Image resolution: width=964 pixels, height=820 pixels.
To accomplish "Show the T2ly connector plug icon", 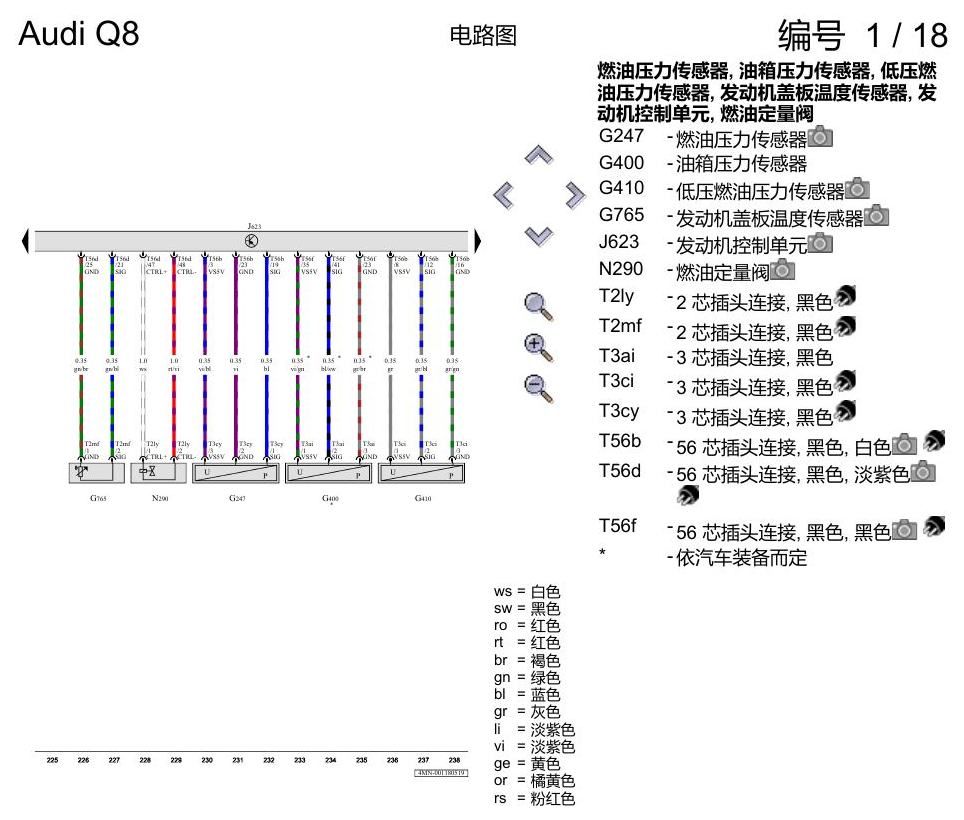I will [x=845, y=296].
